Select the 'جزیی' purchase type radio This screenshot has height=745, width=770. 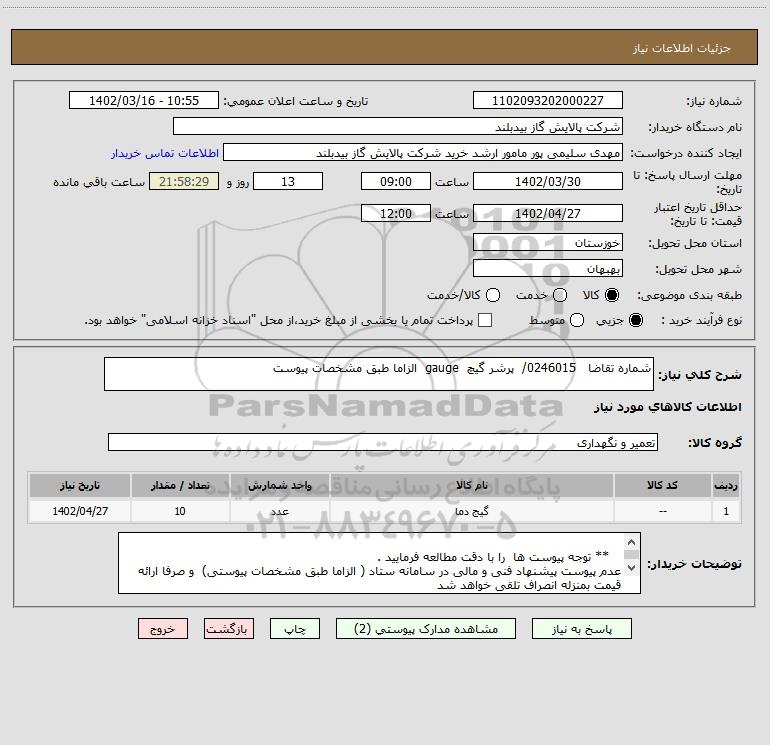[x=635, y=320]
